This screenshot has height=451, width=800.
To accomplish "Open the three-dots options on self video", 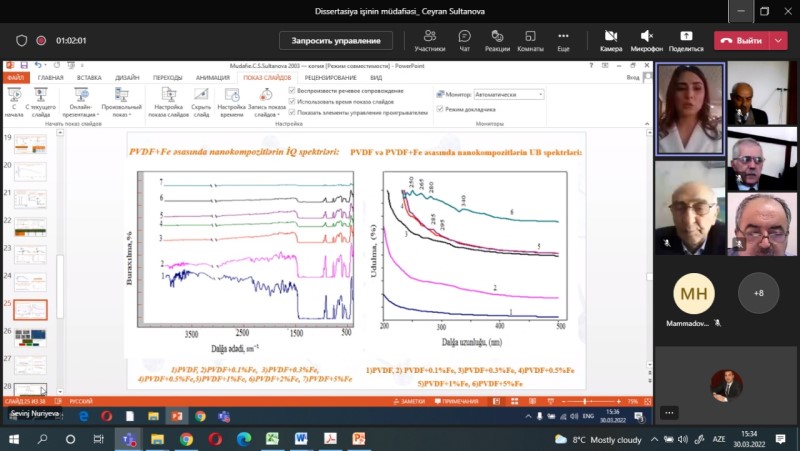I will 669,413.
